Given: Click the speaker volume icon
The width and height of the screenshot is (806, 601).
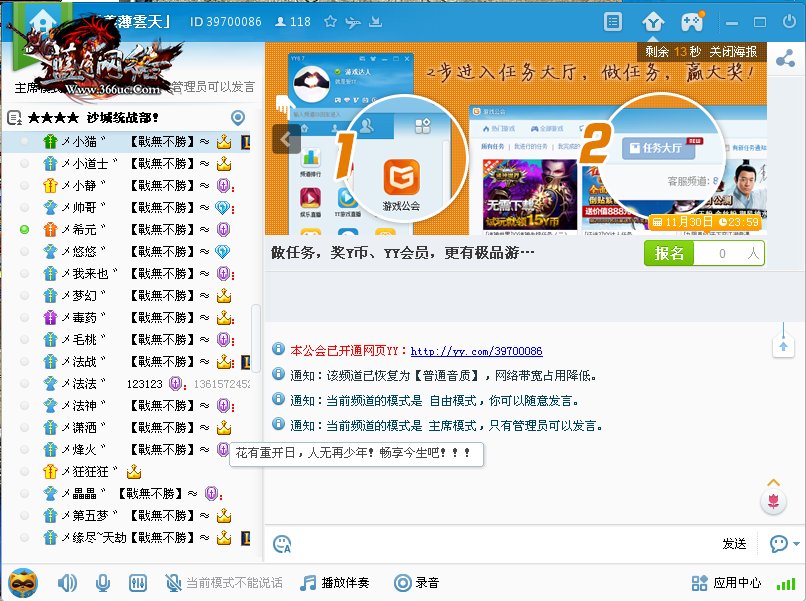Looking at the screenshot, I should pos(67,583).
